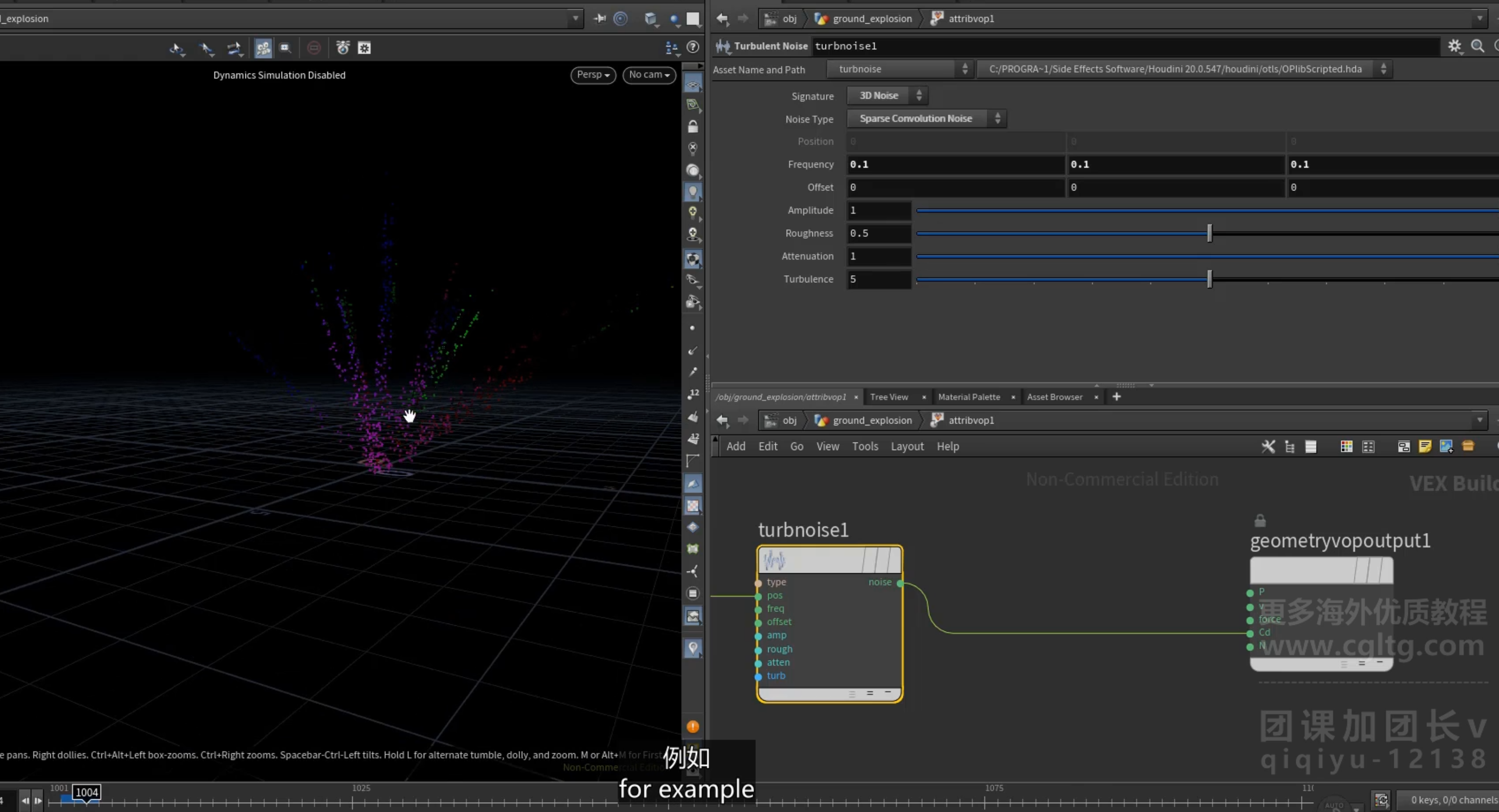
Task: Switch to the Material Palette tab
Action: [969, 397]
